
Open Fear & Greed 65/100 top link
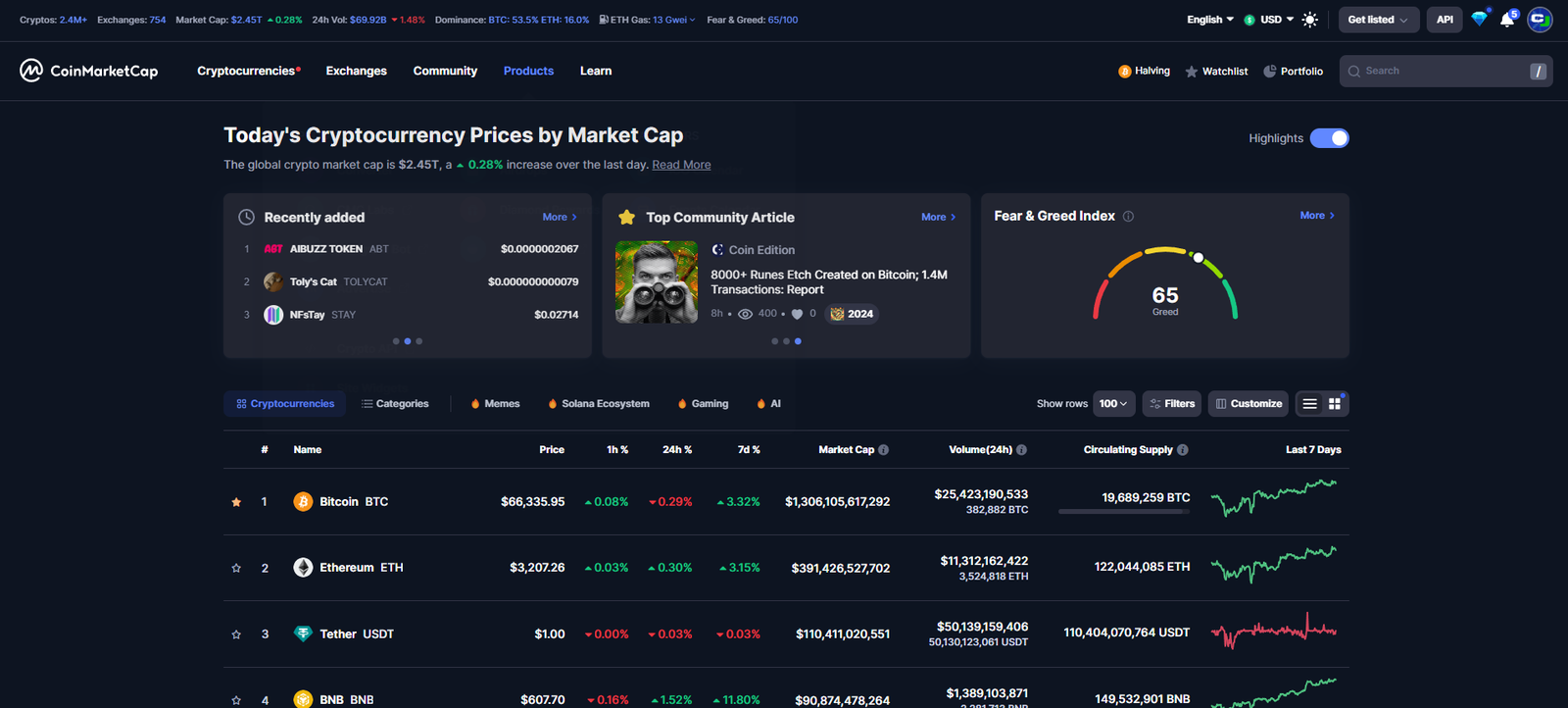pyautogui.click(x=753, y=20)
